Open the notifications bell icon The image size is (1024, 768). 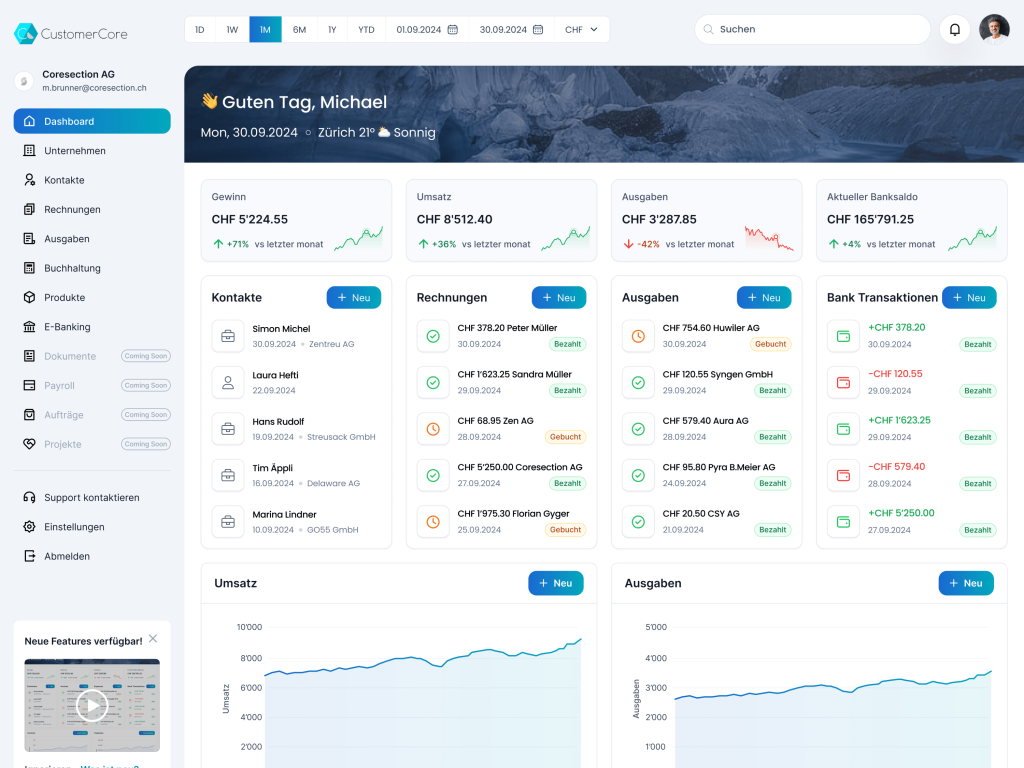tap(954, 29)
